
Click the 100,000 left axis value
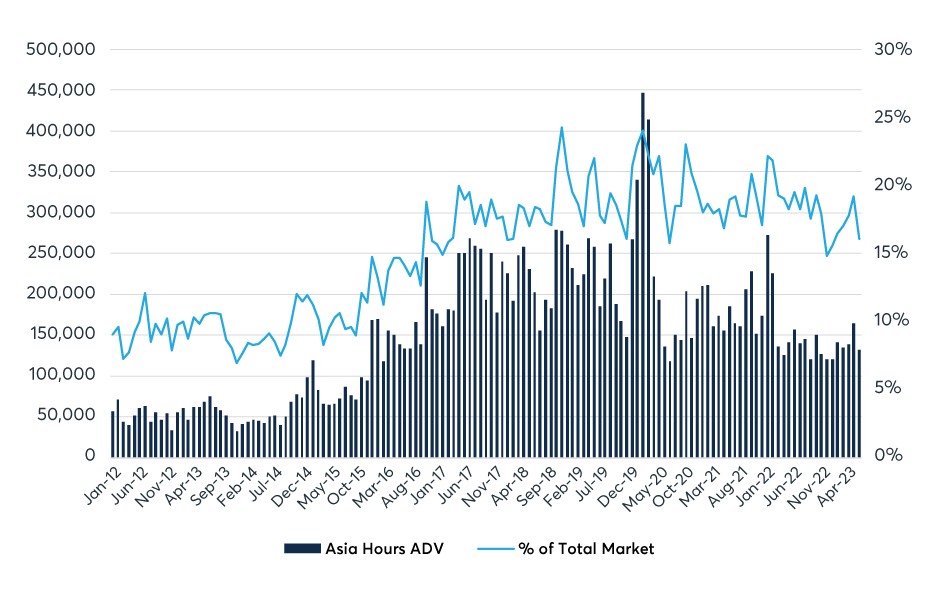[x=64, y=374]
